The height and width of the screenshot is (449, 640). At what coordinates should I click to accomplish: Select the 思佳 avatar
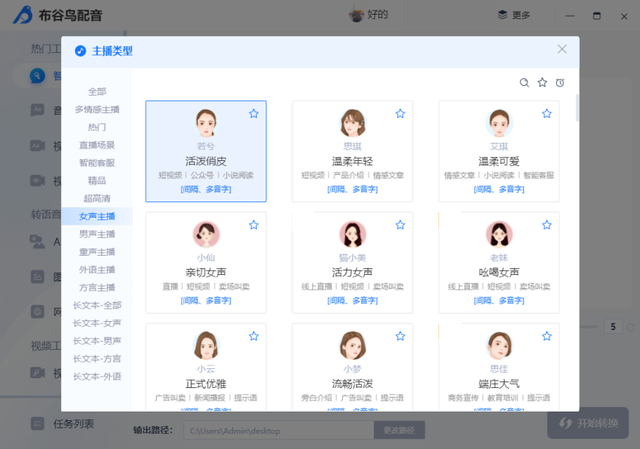coord(499,345)
